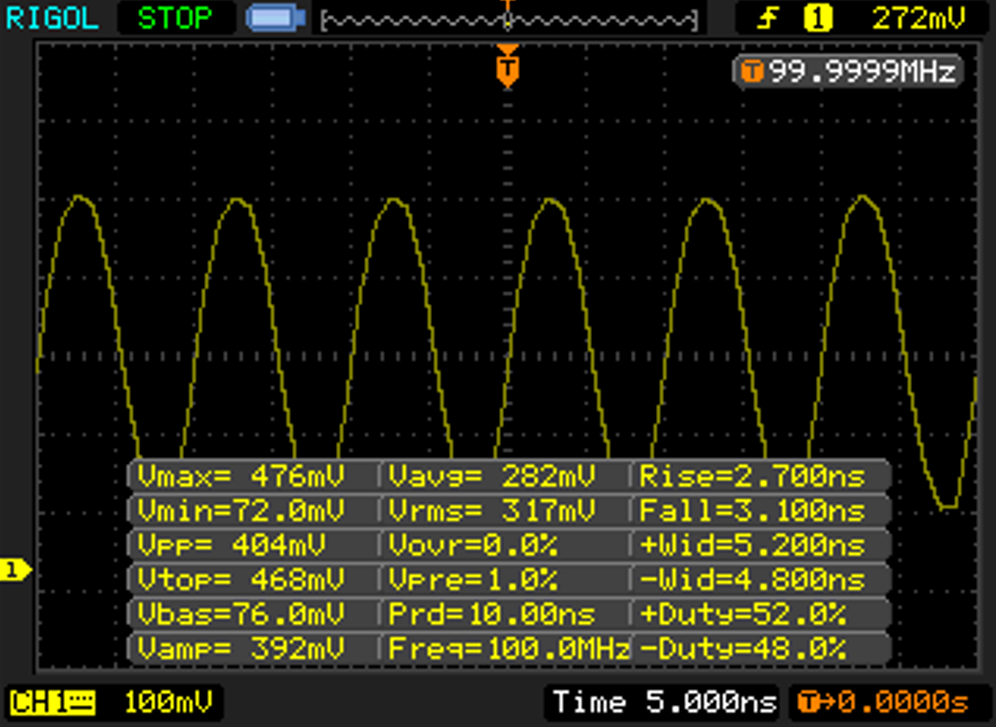Click the Time 5.000ns timebase readout
This screenshot has height=727, width=996.
664,702
